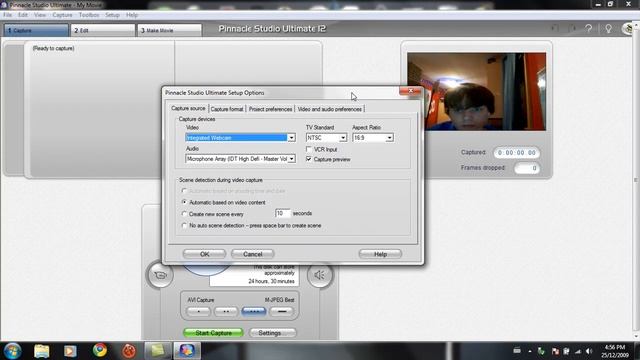Uncheck the Capture preview checkbox
The width and height of the screenshot is (640, 360).
309,159
